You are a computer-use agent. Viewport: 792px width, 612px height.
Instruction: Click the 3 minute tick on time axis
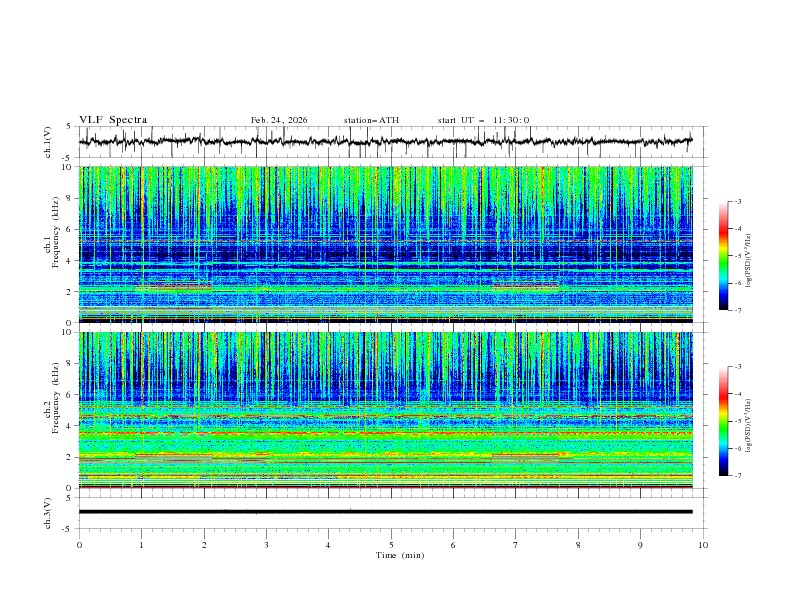[x=266, y=544]
